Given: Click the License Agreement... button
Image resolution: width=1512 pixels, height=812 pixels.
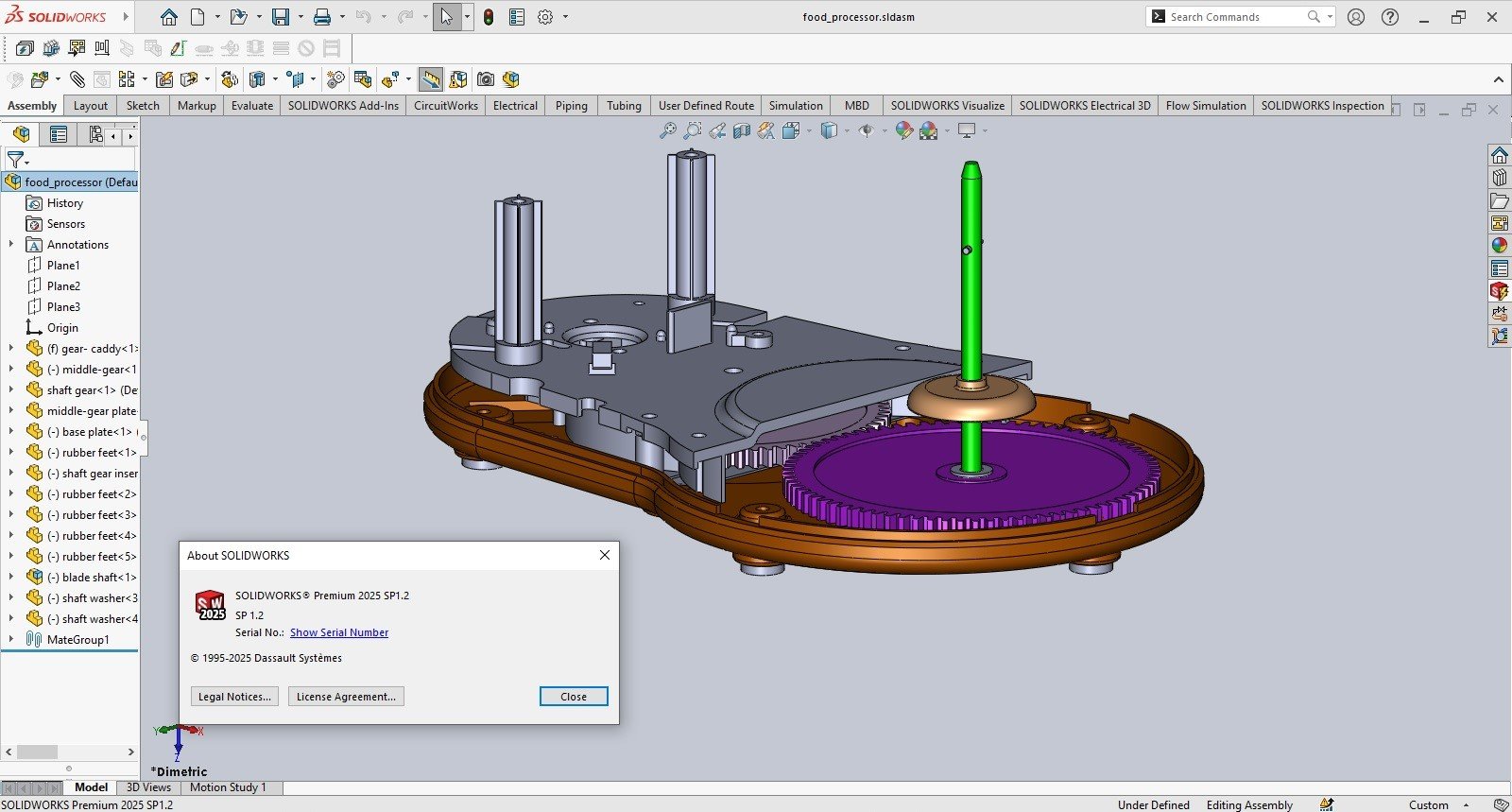Looking at the screenshot, I should pyautogui.click(x=346, y=697).
